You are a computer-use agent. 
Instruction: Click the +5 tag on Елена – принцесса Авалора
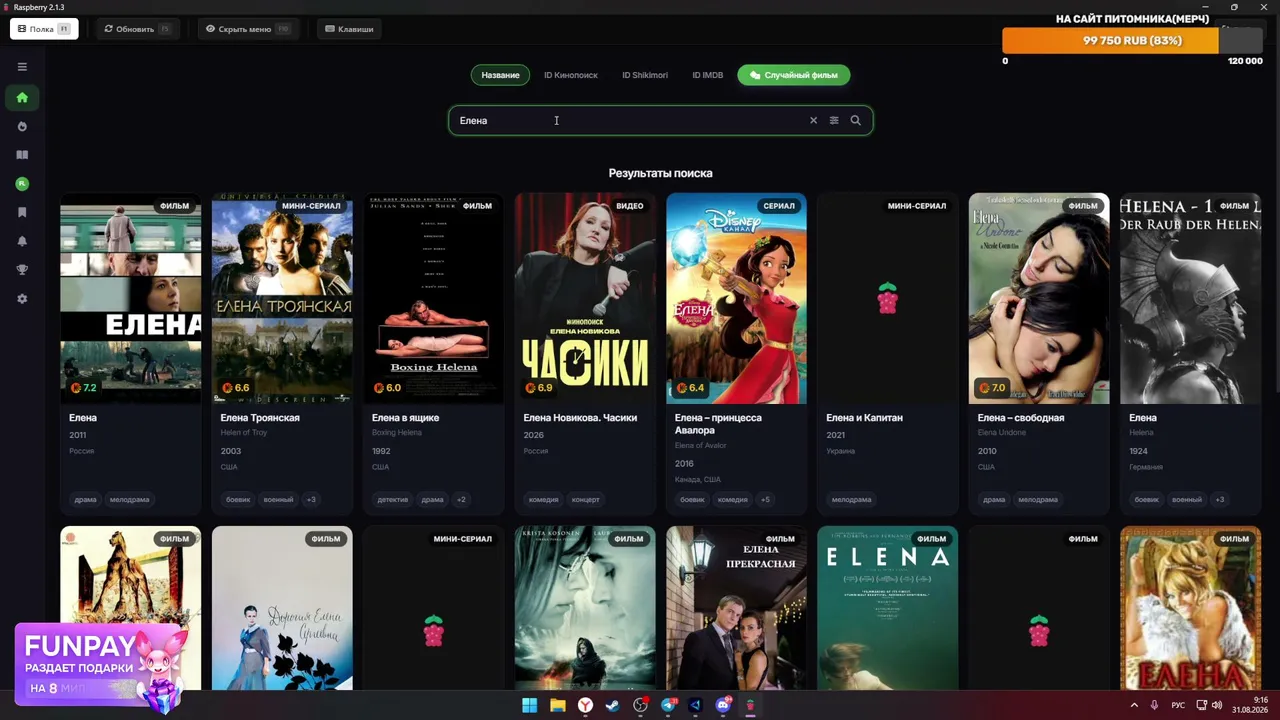[765, 500]
